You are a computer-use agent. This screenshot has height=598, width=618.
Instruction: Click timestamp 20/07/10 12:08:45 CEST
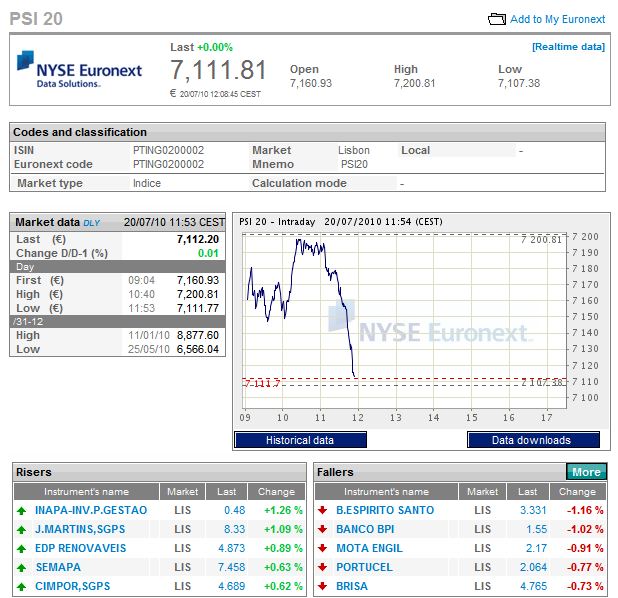point(220,94)
